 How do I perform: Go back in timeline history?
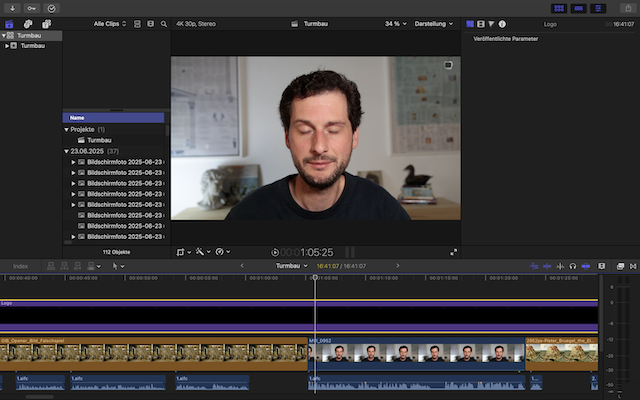tap(242, 266)
